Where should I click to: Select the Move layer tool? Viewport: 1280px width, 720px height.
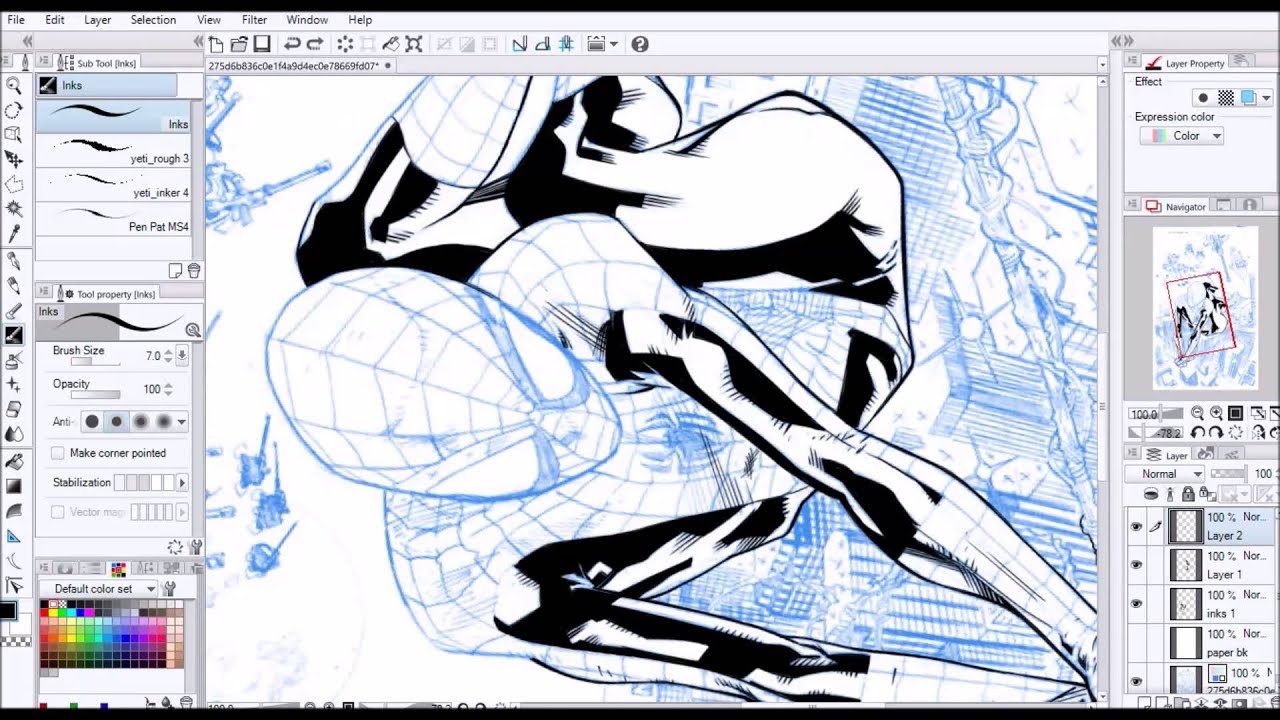pyautogui.click(x=14, y=160)
